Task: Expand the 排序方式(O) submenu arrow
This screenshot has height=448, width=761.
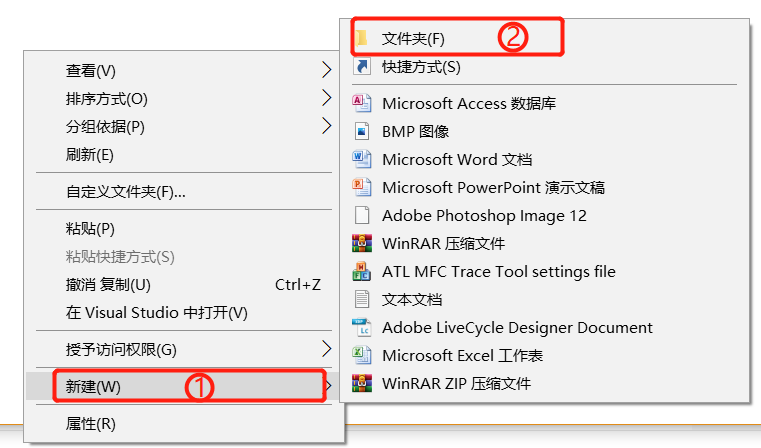Action: (327, 98)
